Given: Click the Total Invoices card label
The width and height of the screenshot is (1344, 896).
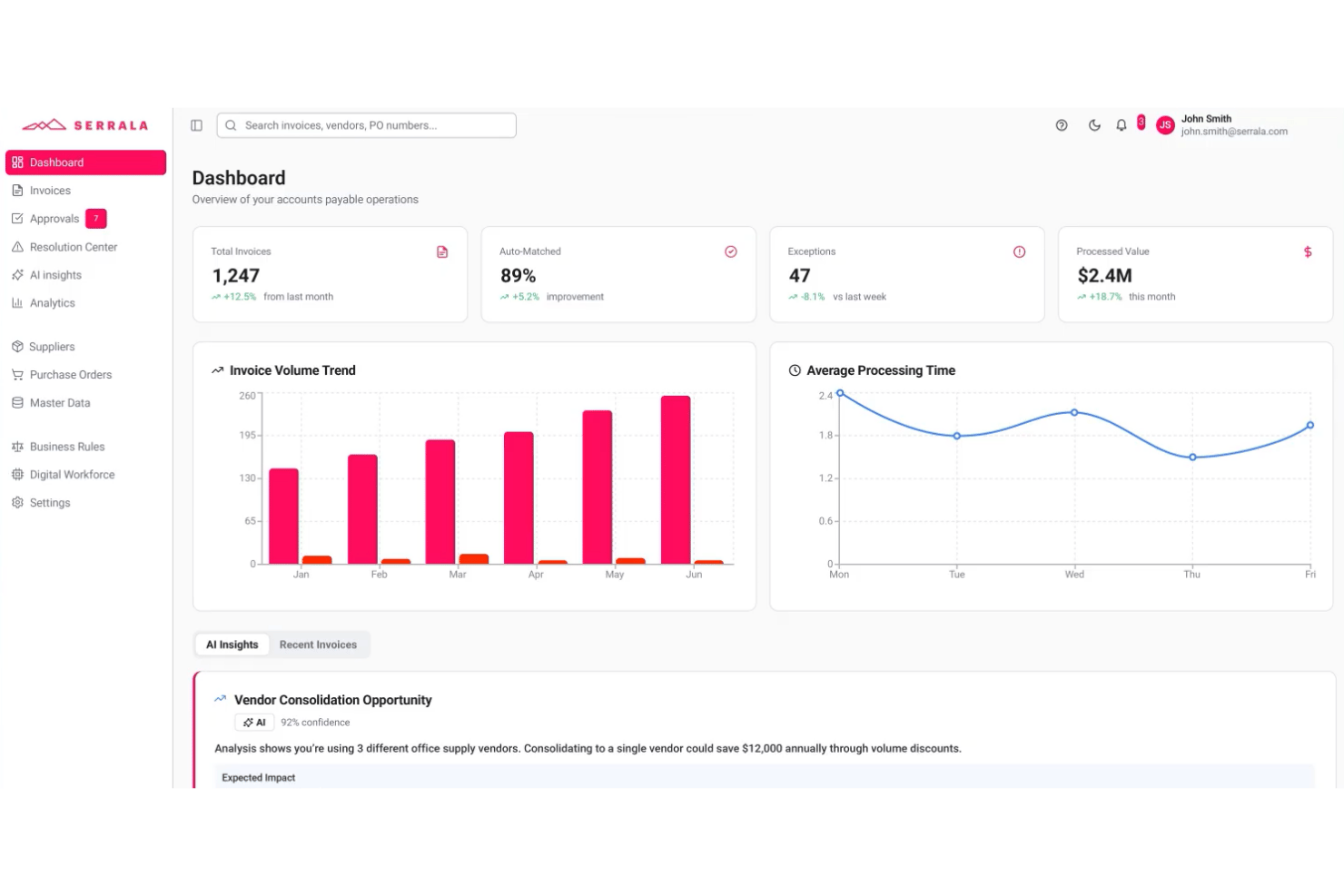Looking at the screenshot, I should coord(241,251).
